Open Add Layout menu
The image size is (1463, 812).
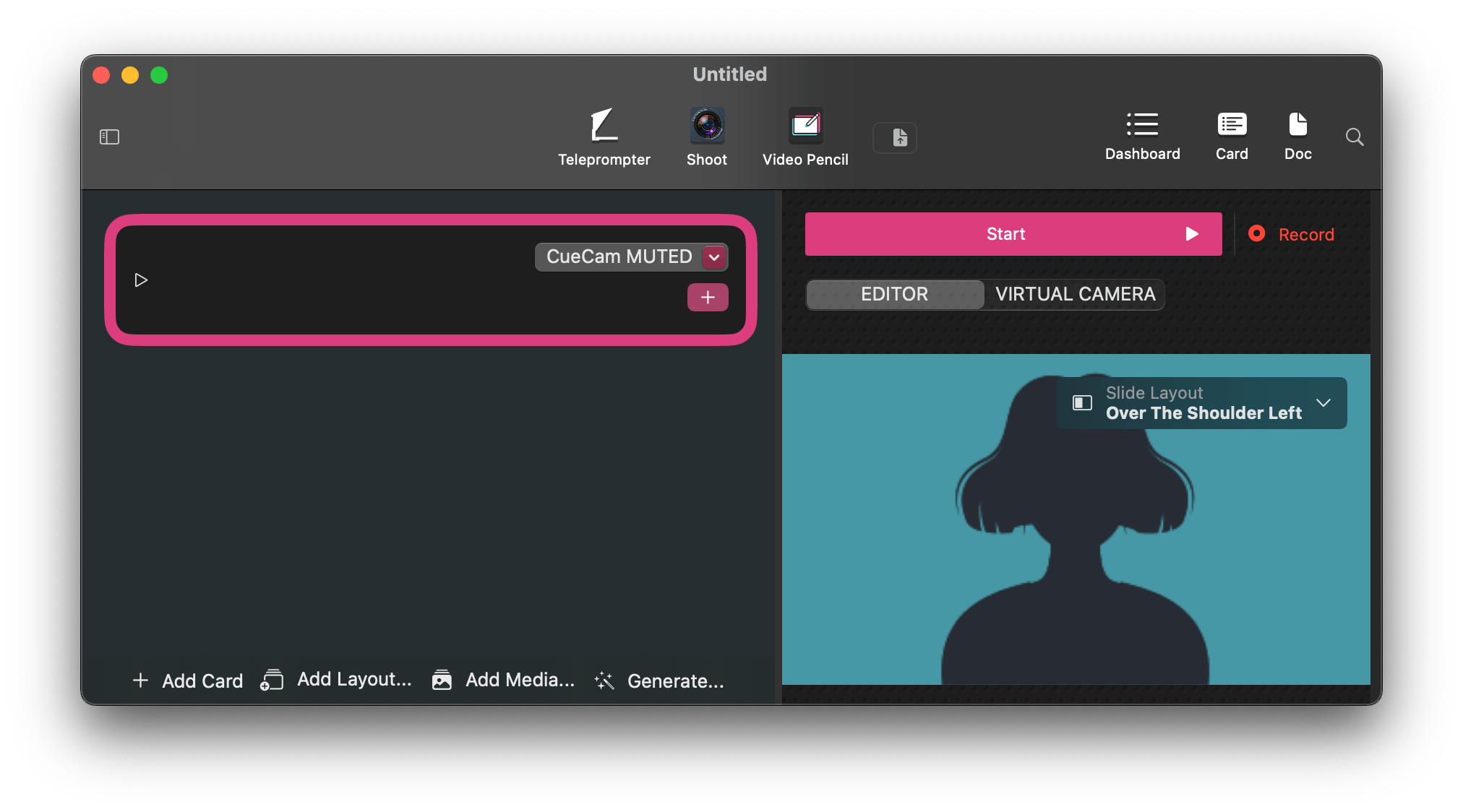[337, 680]
